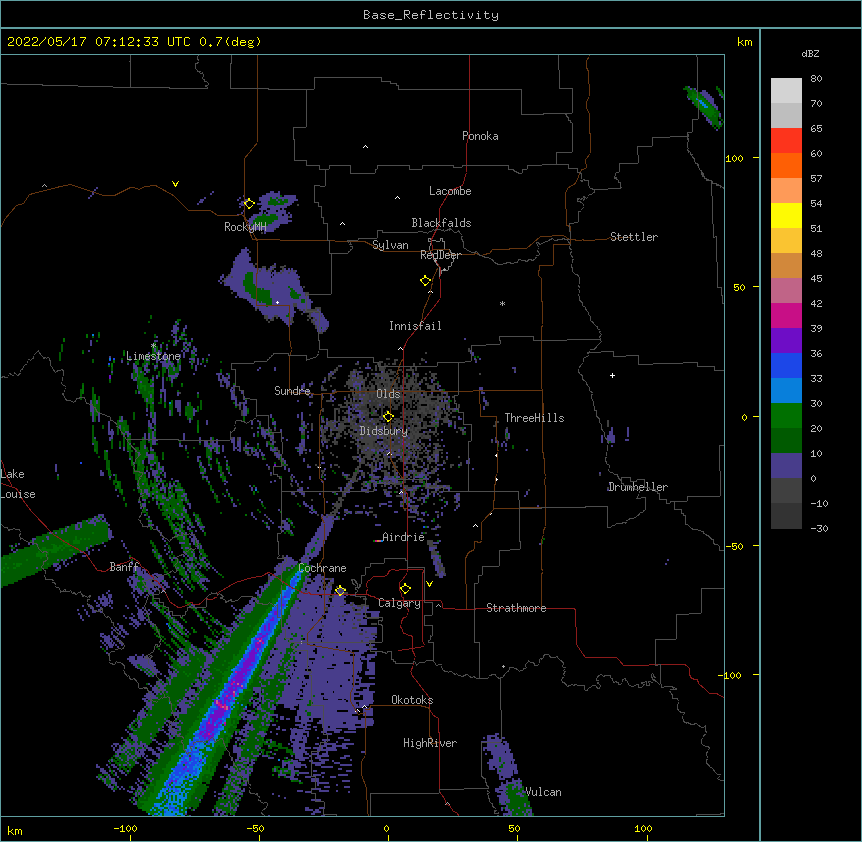862x842 pixels.
Task: Click the dBZ legend heading
Action: tap(810, 54)
